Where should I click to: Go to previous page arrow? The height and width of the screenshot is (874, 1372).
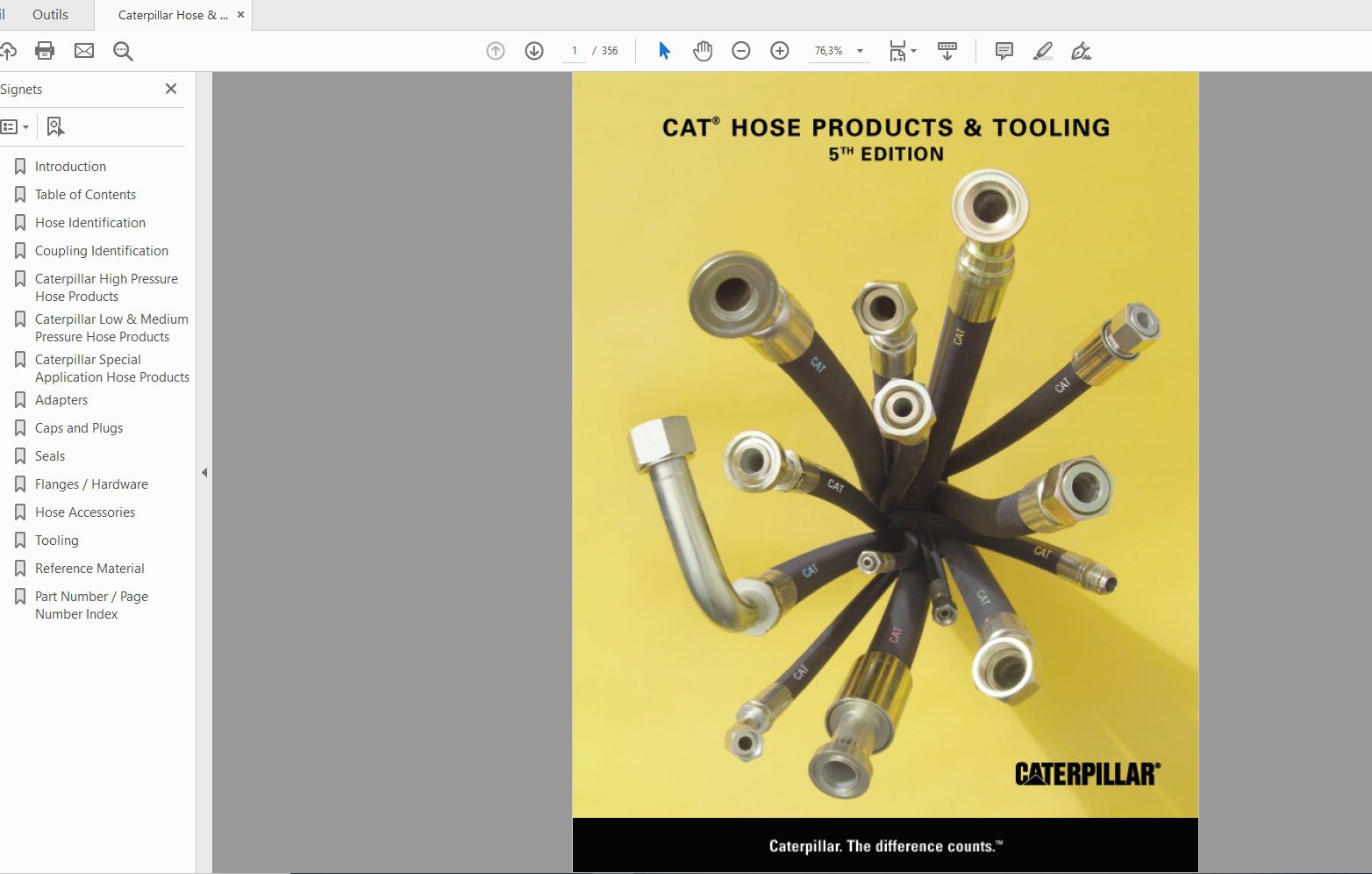[x=496, y=51]
